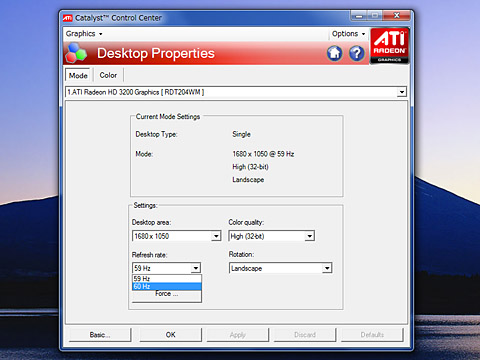The image size is (480, 360).
Task: Switch to the Mode tab
Action: click(x=78, y=75)
